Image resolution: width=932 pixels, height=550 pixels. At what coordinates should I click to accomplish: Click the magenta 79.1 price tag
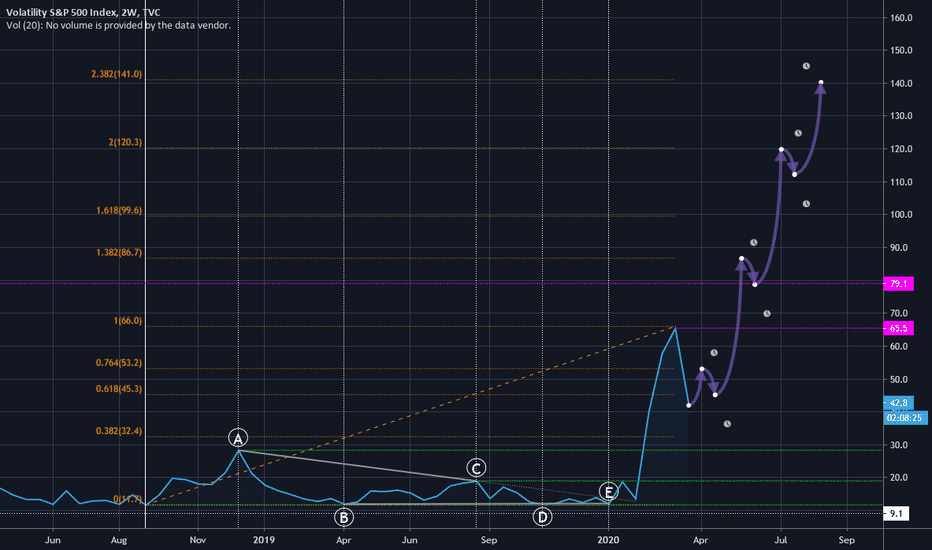pyautogui.click(x=898, y=284)
